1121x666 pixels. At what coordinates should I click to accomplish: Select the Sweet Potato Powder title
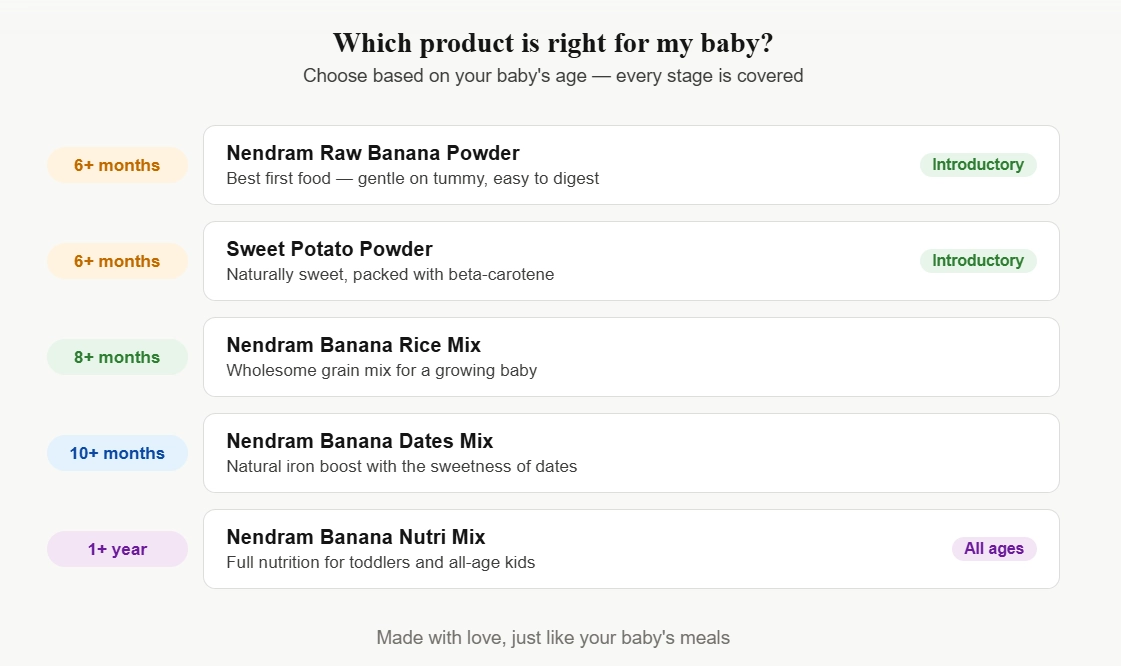329,249
